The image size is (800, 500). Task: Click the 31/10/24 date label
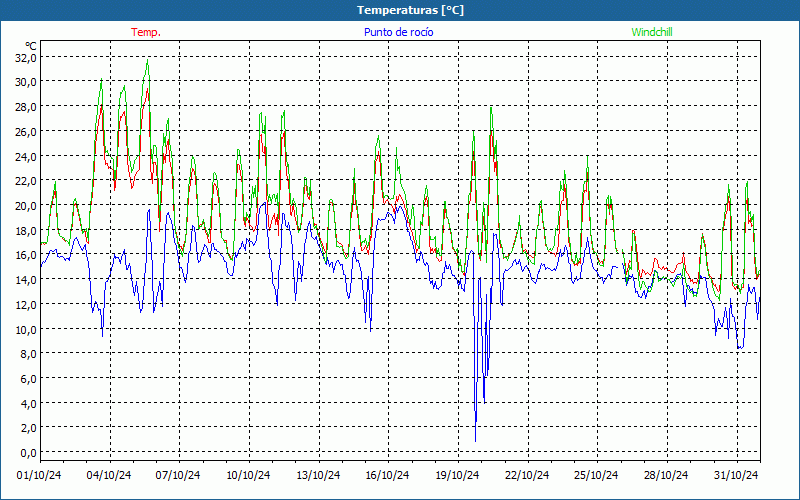point(736,475)
